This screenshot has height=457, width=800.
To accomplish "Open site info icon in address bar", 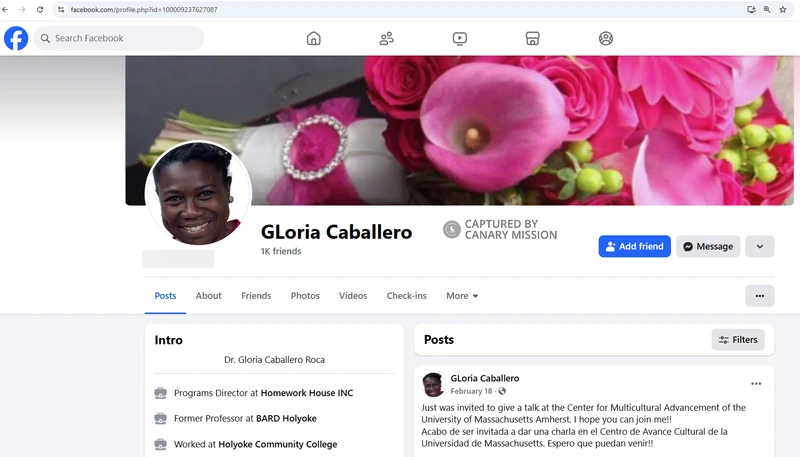I will pos(61,10).
